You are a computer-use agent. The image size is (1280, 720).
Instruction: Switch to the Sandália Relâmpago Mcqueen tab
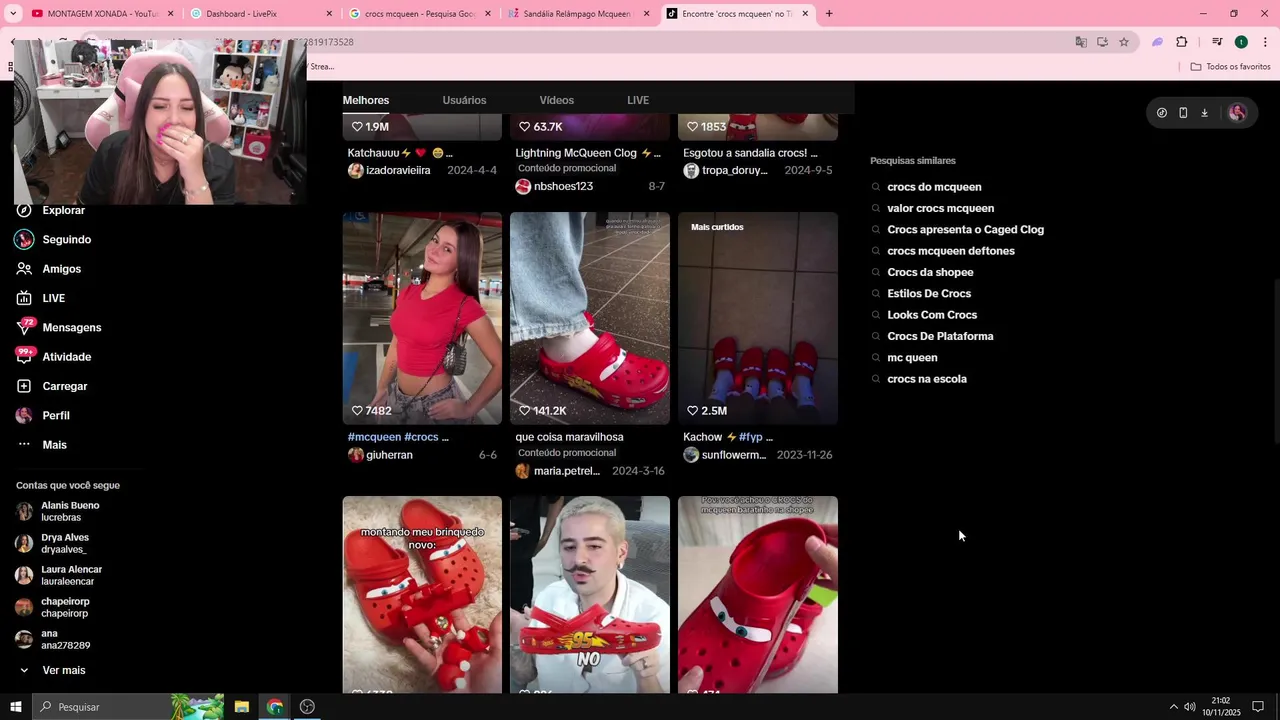coord(578,14)
